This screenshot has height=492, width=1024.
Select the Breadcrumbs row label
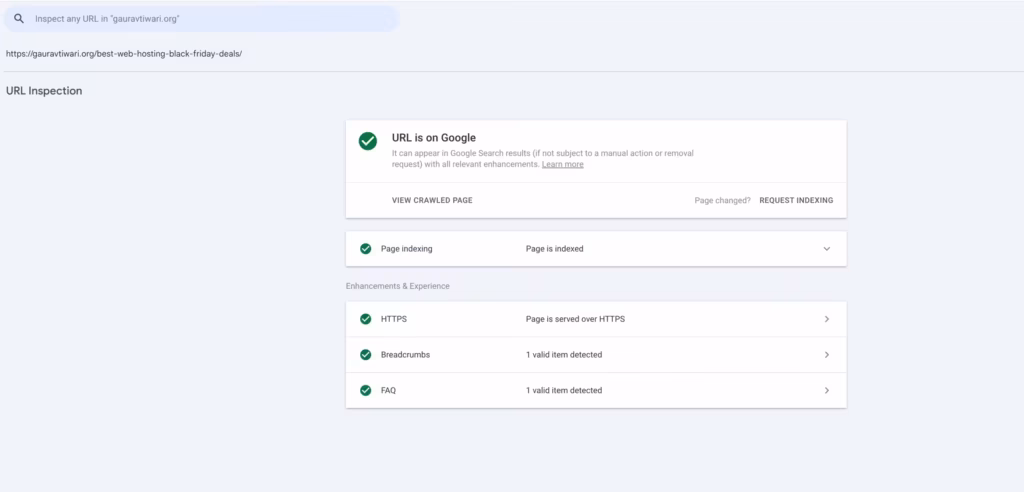point(405,355)
